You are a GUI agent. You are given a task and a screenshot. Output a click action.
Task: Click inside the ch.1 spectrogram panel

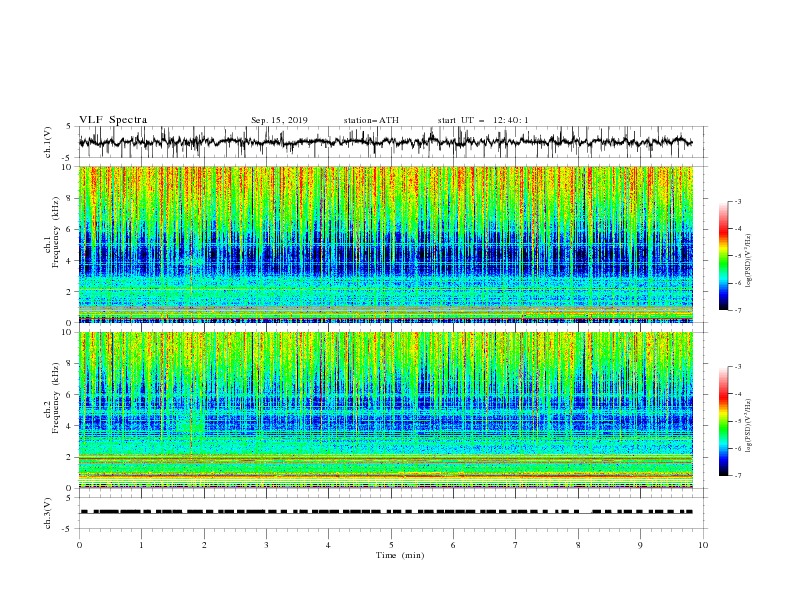386,244
